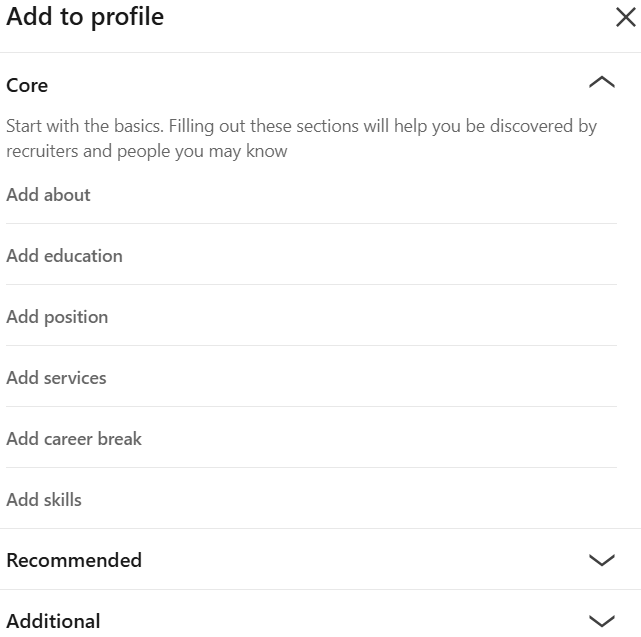The width and height of the screenshot is (641, 637).
Task: Collapse the Core section chevron
Action: pos(602,84)
